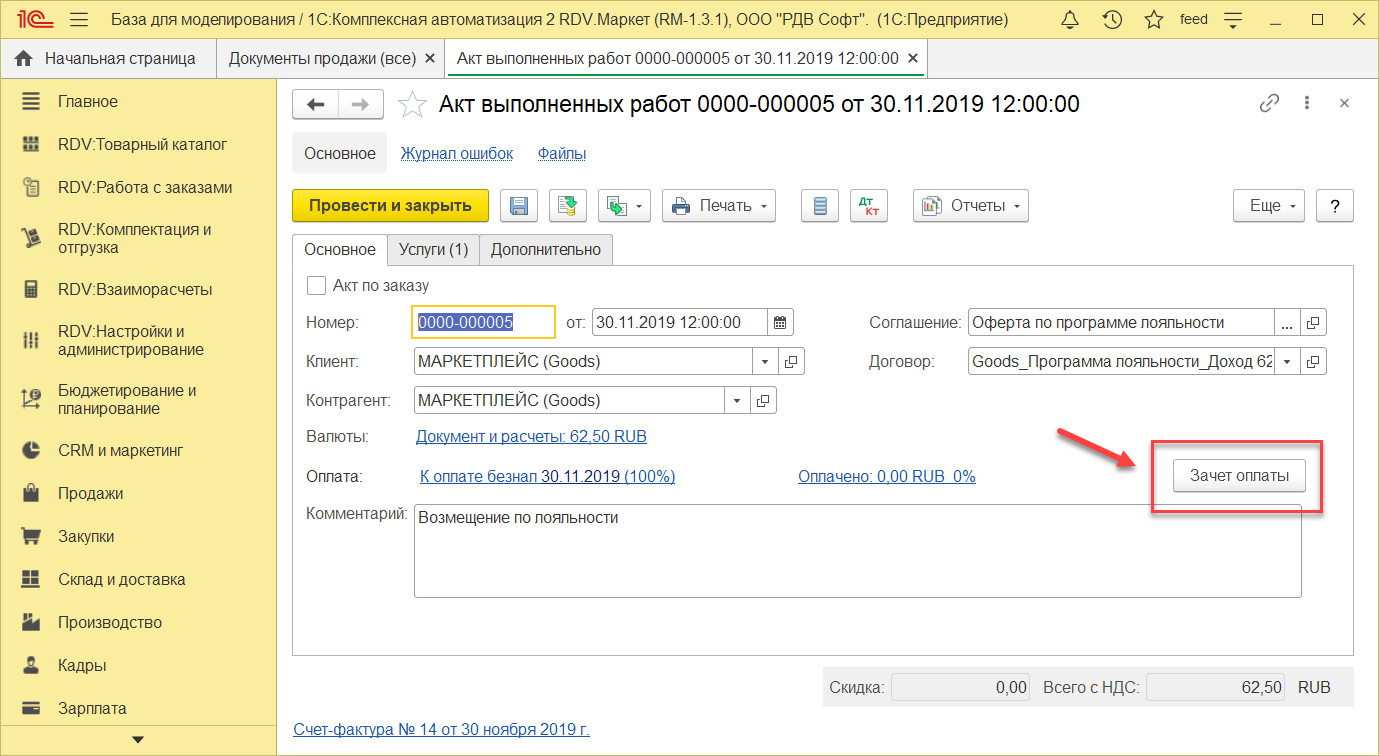Image resolution: width=1379 pixels, height=756 pixels.
Task: Copy the document link with chain icon
Action: 1269,103
